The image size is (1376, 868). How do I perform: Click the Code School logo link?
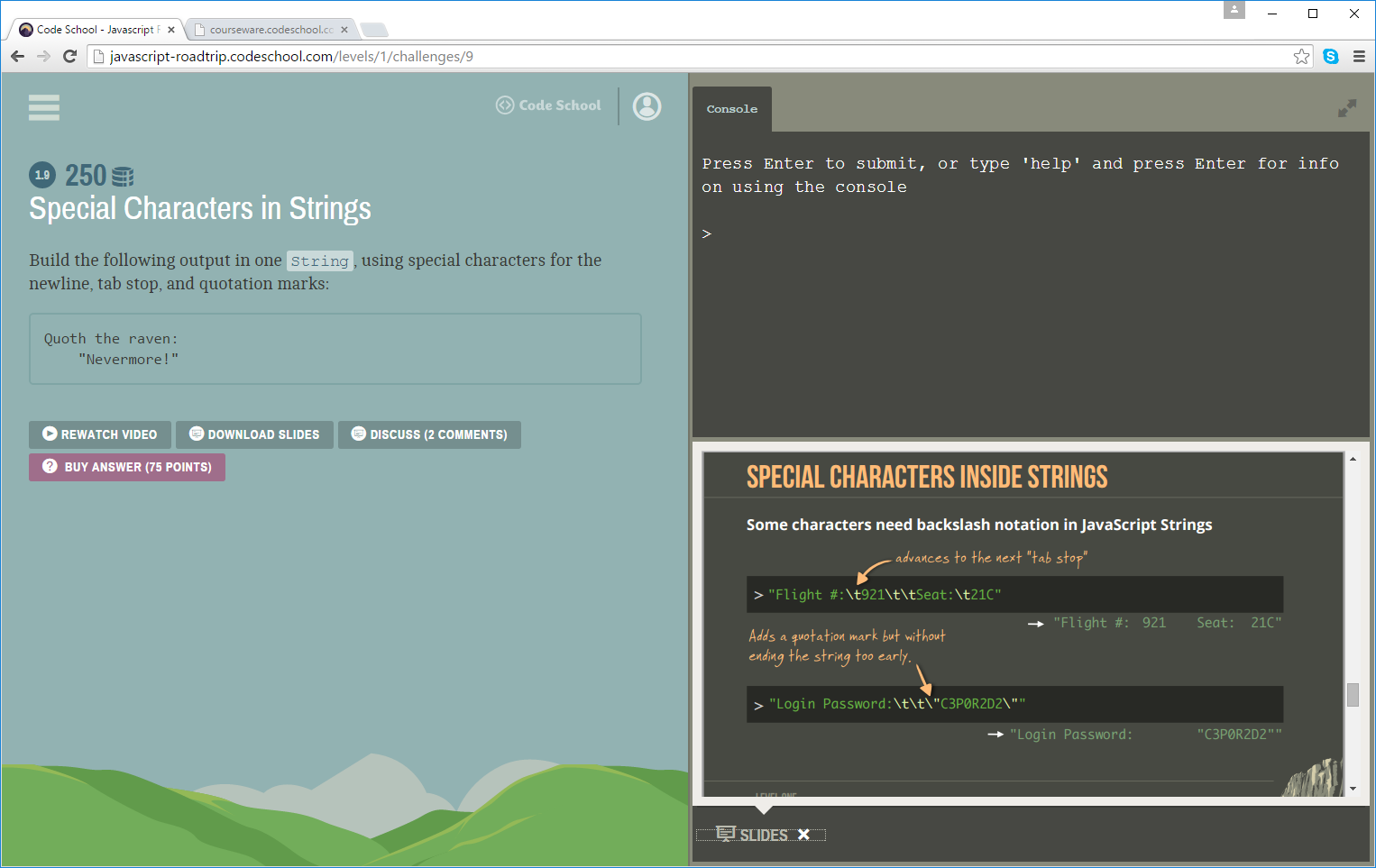tap(548, 105)
